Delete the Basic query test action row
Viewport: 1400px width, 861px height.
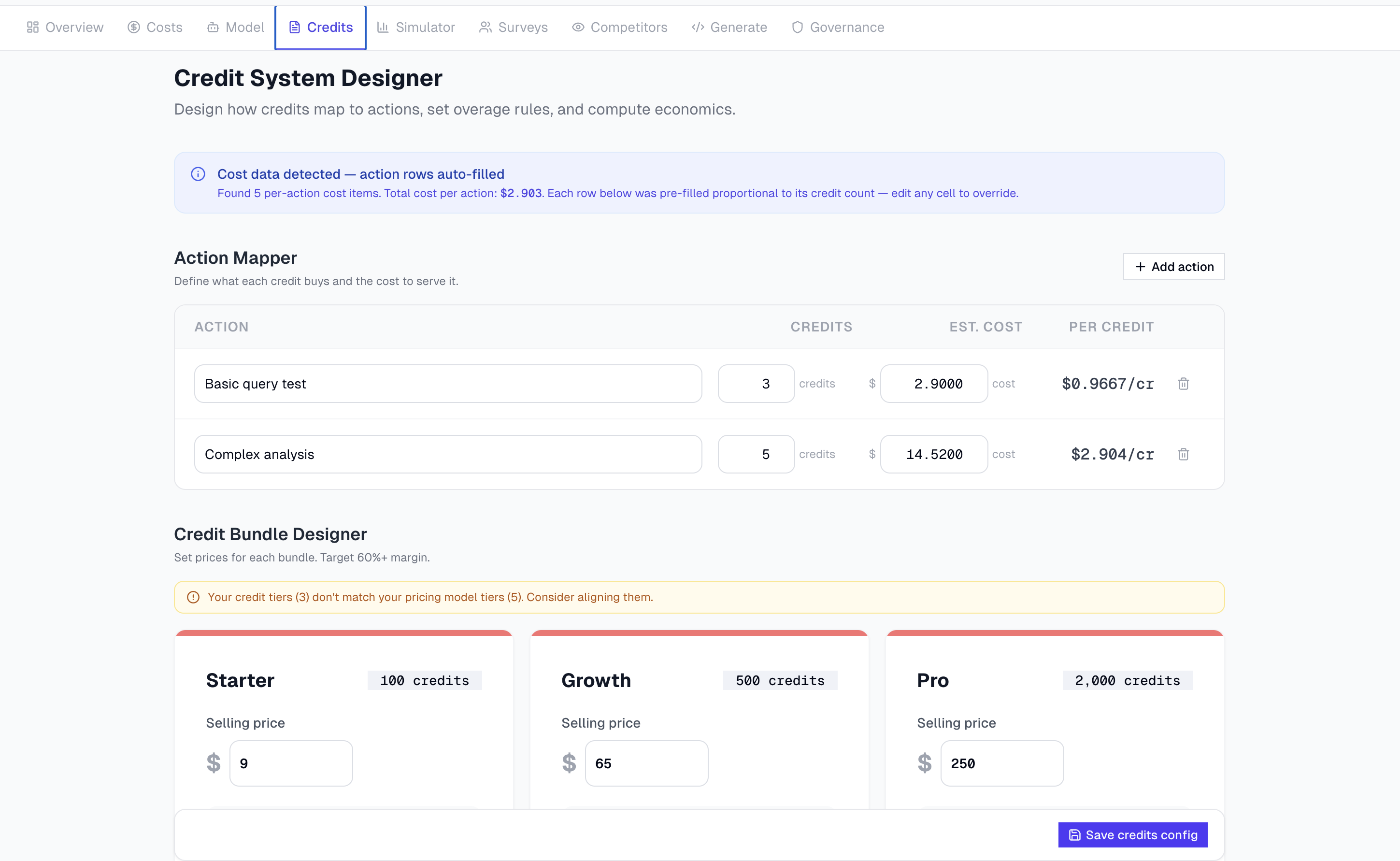click(1183, 384)
